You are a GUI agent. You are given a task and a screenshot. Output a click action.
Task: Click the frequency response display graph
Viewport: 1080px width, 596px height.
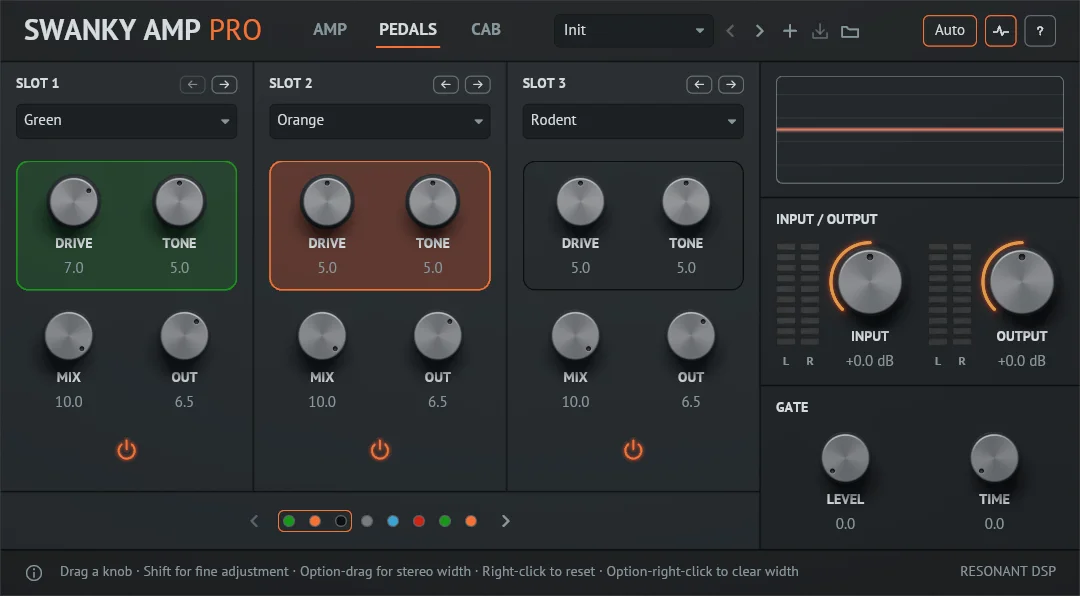tap(920, 130)
